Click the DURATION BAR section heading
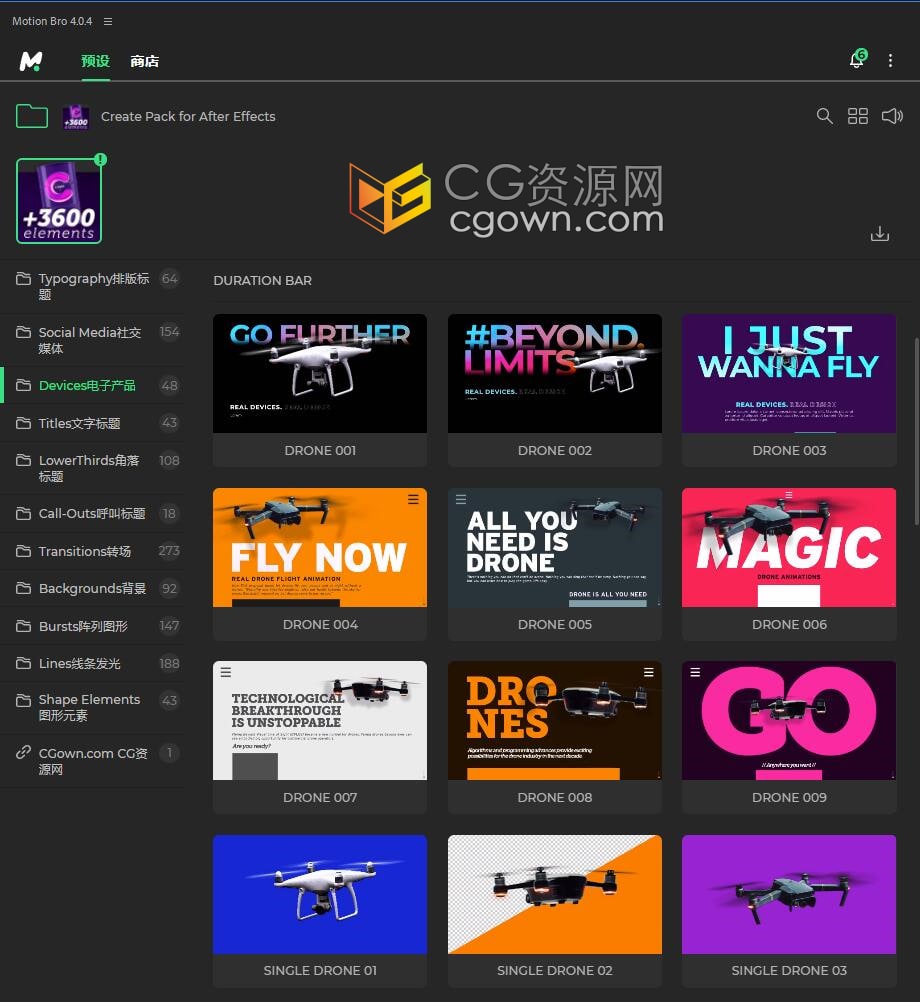This screenshot has height=1002, width=920. [x=263, y=281]
